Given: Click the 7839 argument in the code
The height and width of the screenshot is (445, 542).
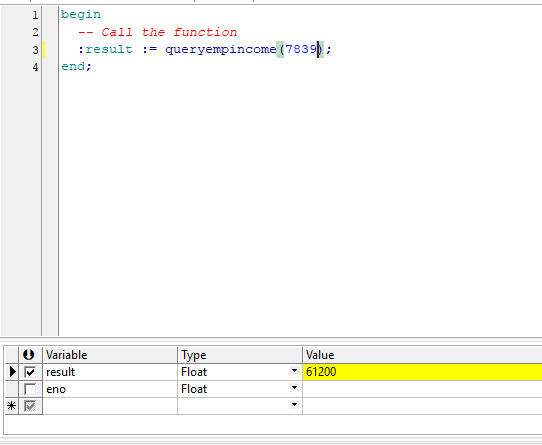Looking at the screenshot, I should [x=301, y=49].
